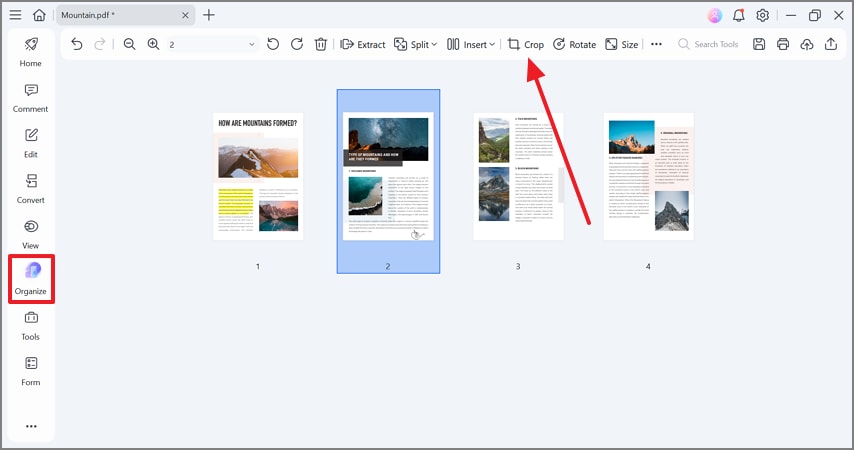Open the settings gear in title bar
The image size is (854, 450).
pyautogui.click(x=762, y=15)
